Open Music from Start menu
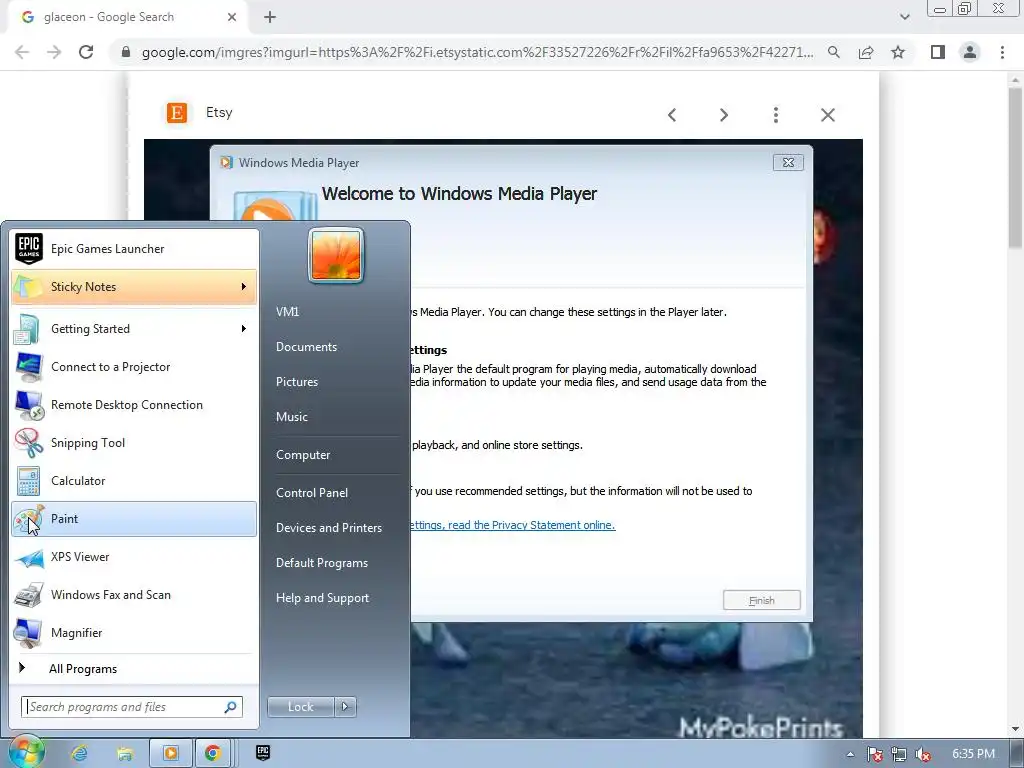The height and width of the screenshot is (768, 1024). (x=291, y=417)
